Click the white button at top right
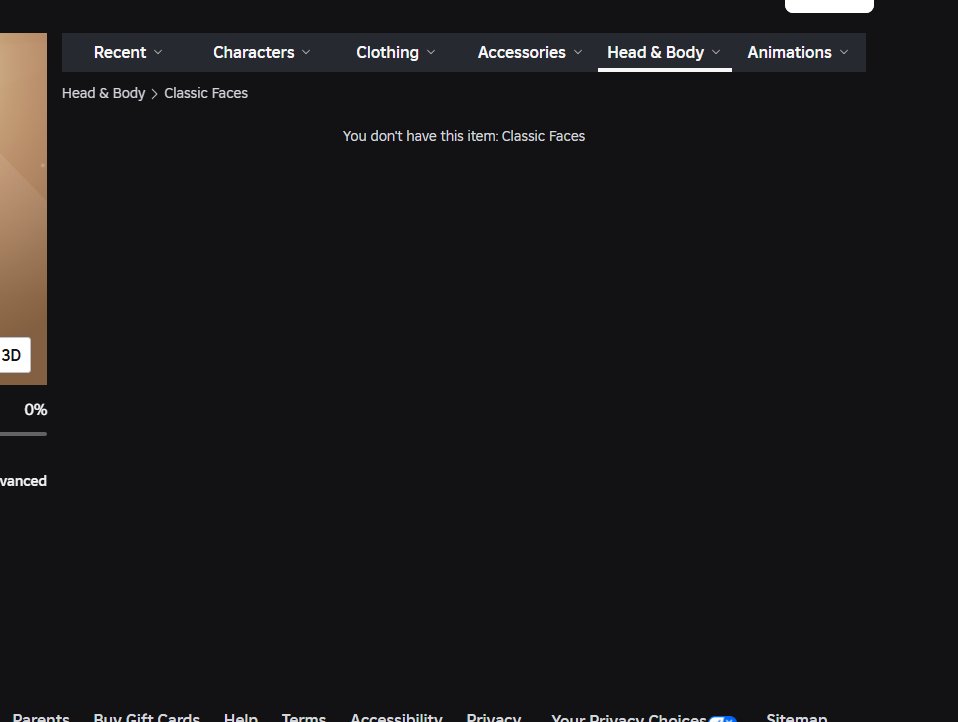This screenshot has height=722, width=958. tap(829, 5)
